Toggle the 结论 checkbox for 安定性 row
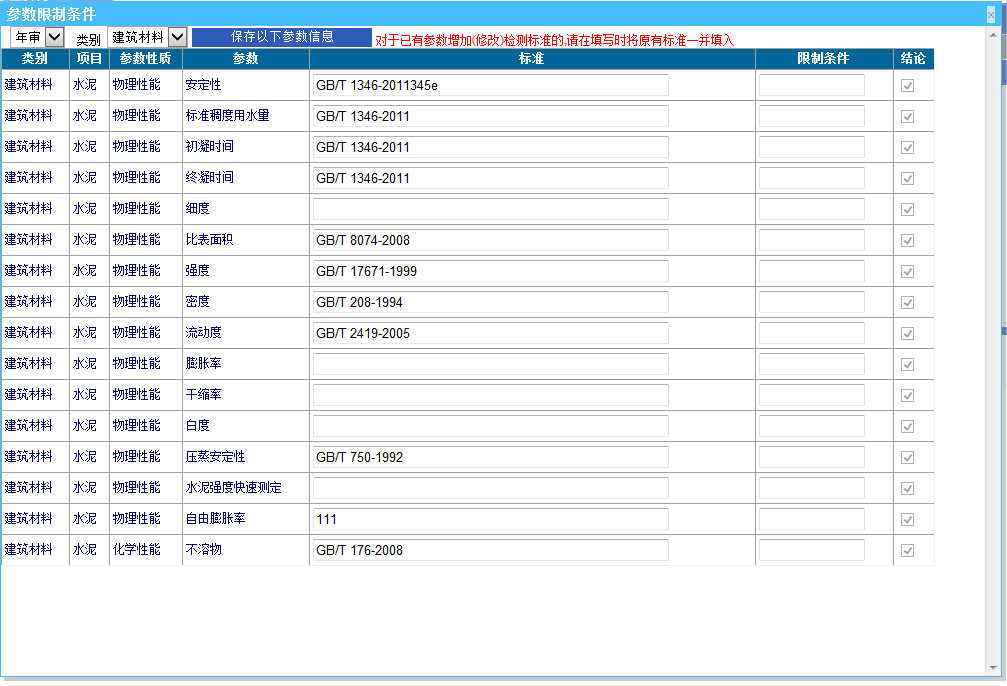The image size is (1007, 686). point(908,86)
